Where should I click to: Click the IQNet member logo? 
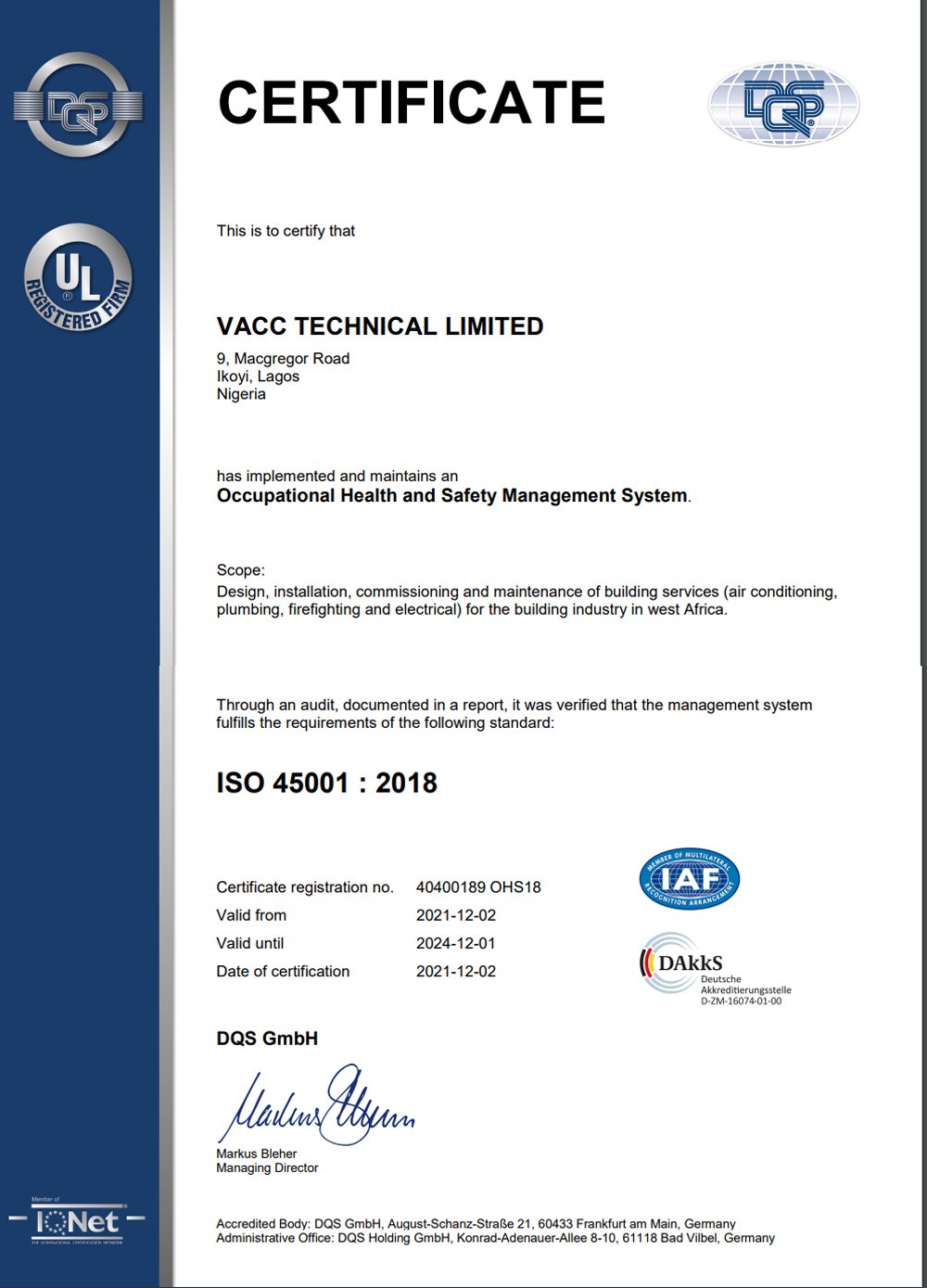point(78,1219)
